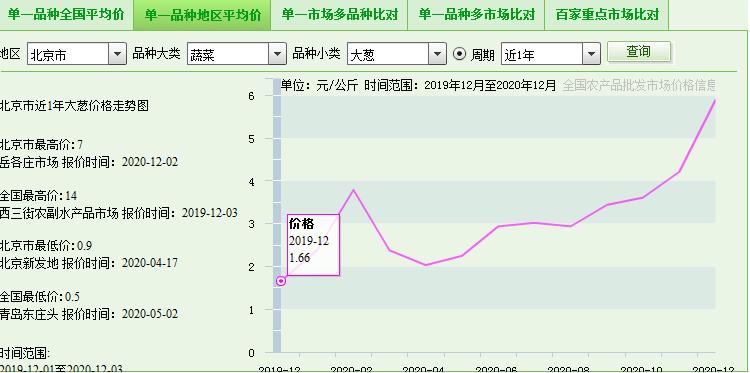Expand the 品种小类 dropdown arrow next to 大葱

coord(437,54)
